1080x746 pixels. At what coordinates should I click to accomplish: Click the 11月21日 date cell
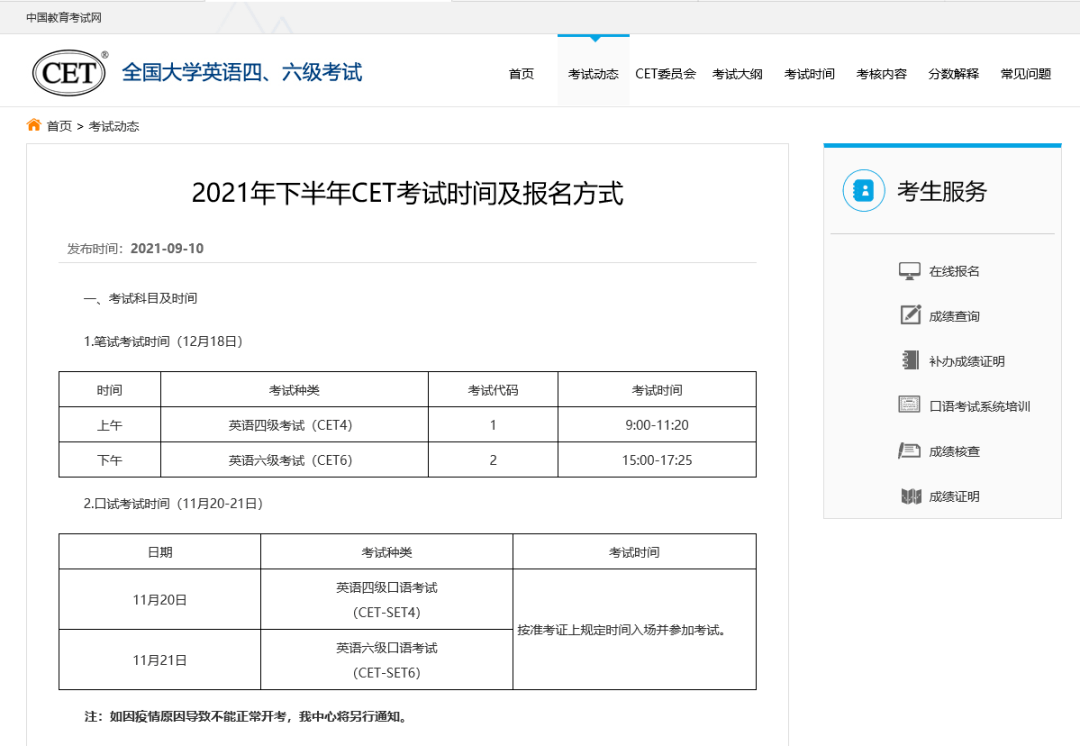[160, 660]
